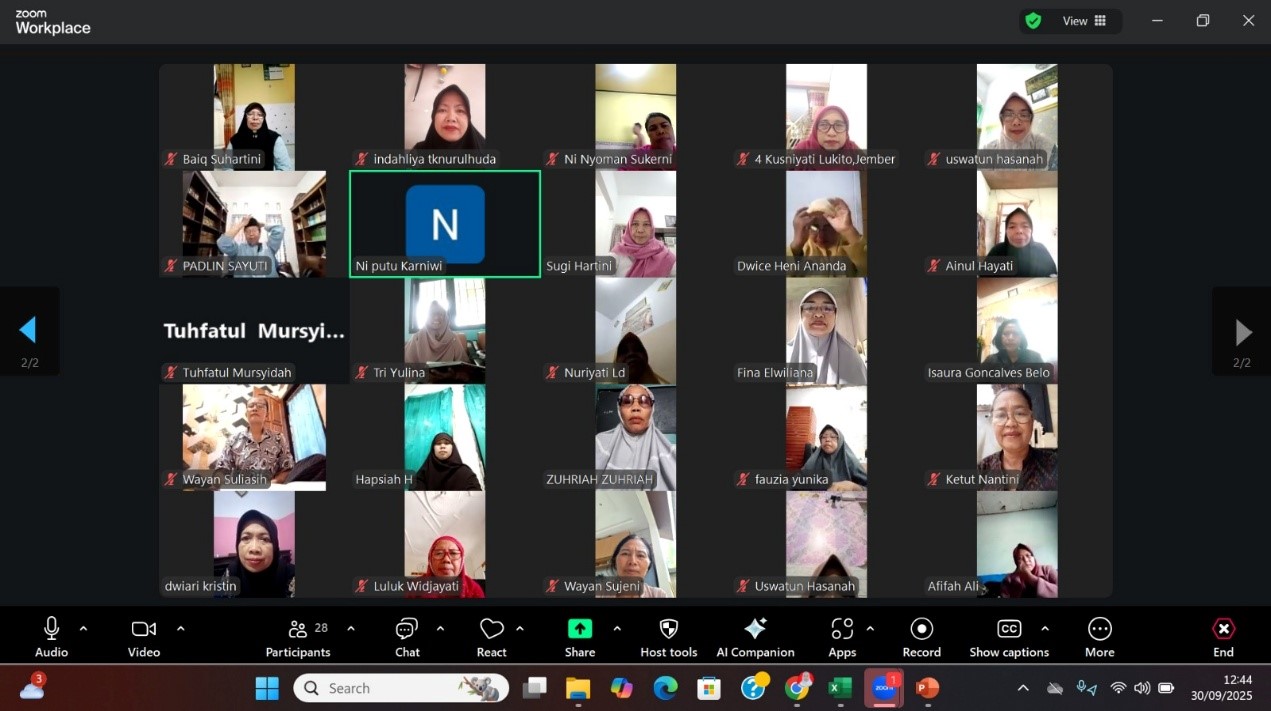Screen dimensions: 1271x711
Task: Select Ni putu Karniwi video tile
Action: point(445,224)
